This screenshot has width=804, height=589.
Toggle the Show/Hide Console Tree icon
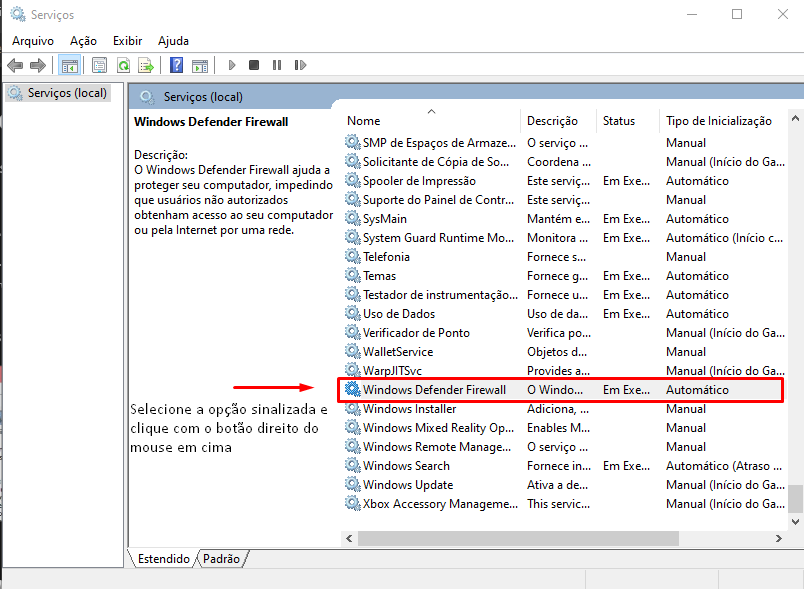point(69,65)
